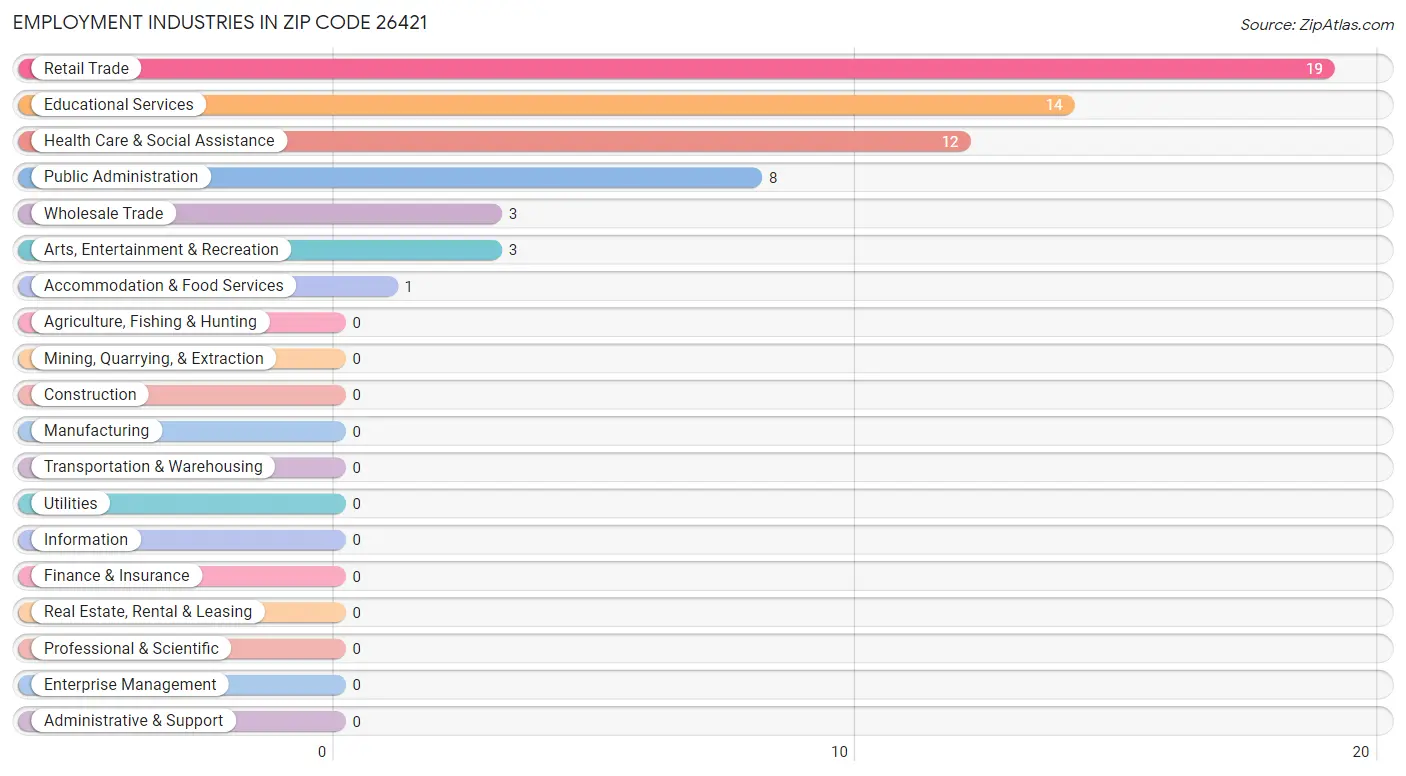The image size is (1406, 776).
Task: Click the Utilities label
Action: 71,503
